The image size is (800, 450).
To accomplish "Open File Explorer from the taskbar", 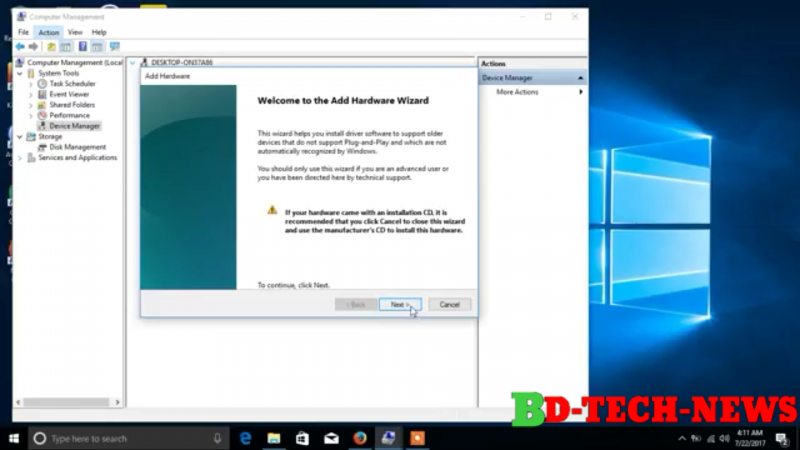I will click(274, 438).
